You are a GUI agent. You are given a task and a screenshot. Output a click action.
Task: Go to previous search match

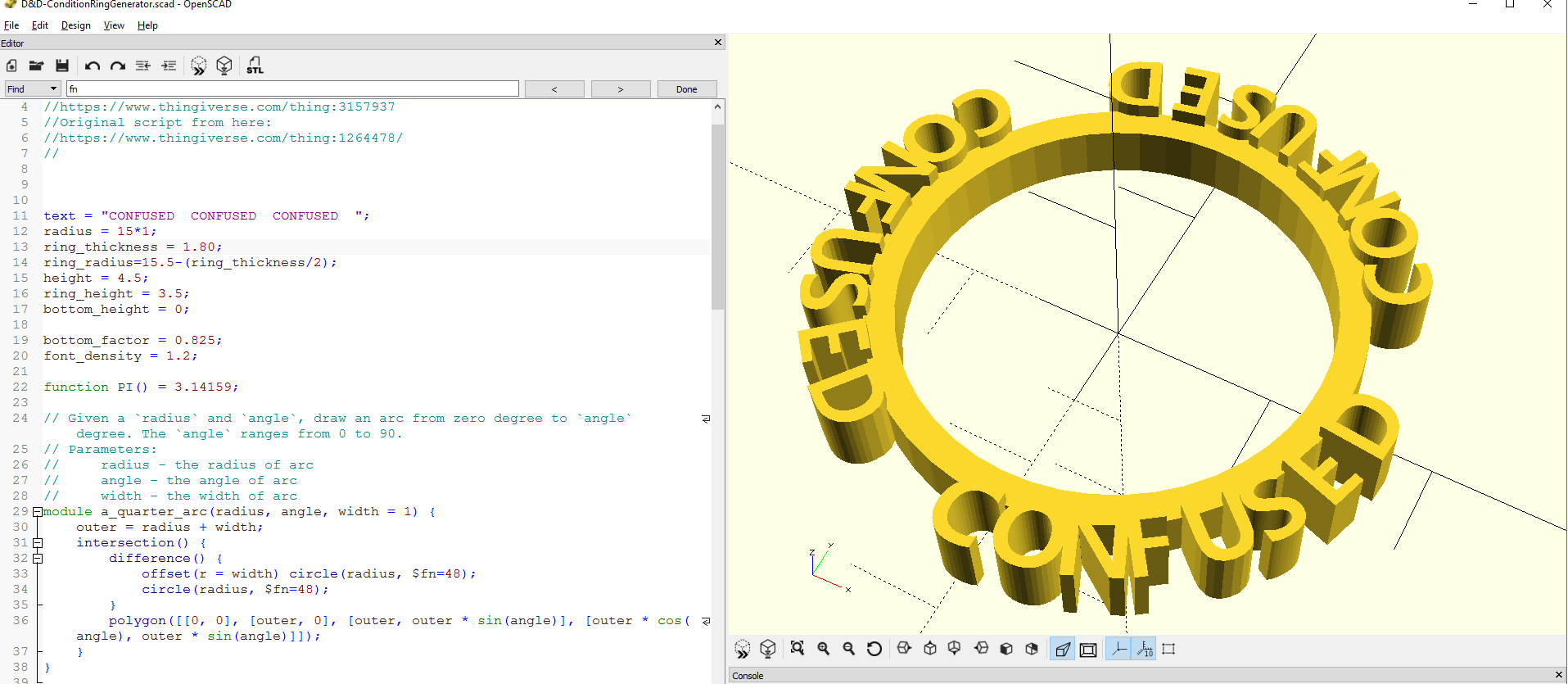(554, 89)
